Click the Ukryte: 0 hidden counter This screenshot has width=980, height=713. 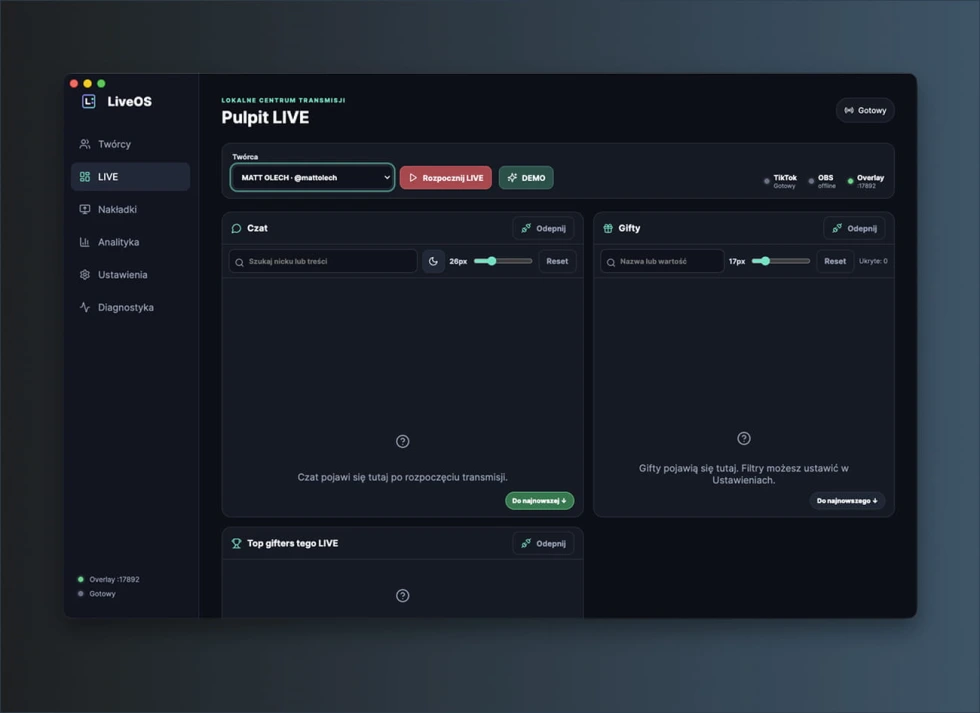[873, 261]
